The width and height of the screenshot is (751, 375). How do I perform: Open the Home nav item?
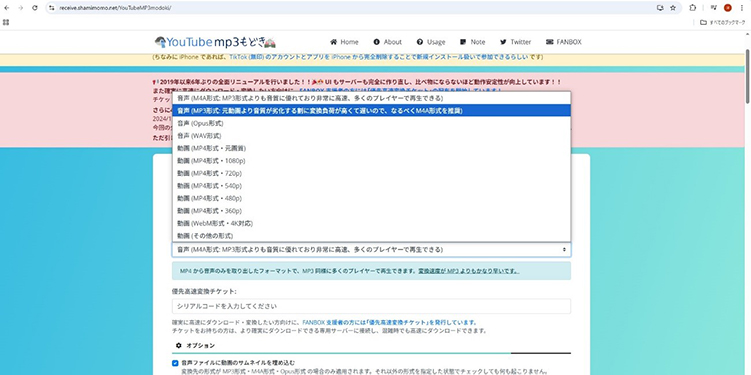pos(344,42)
